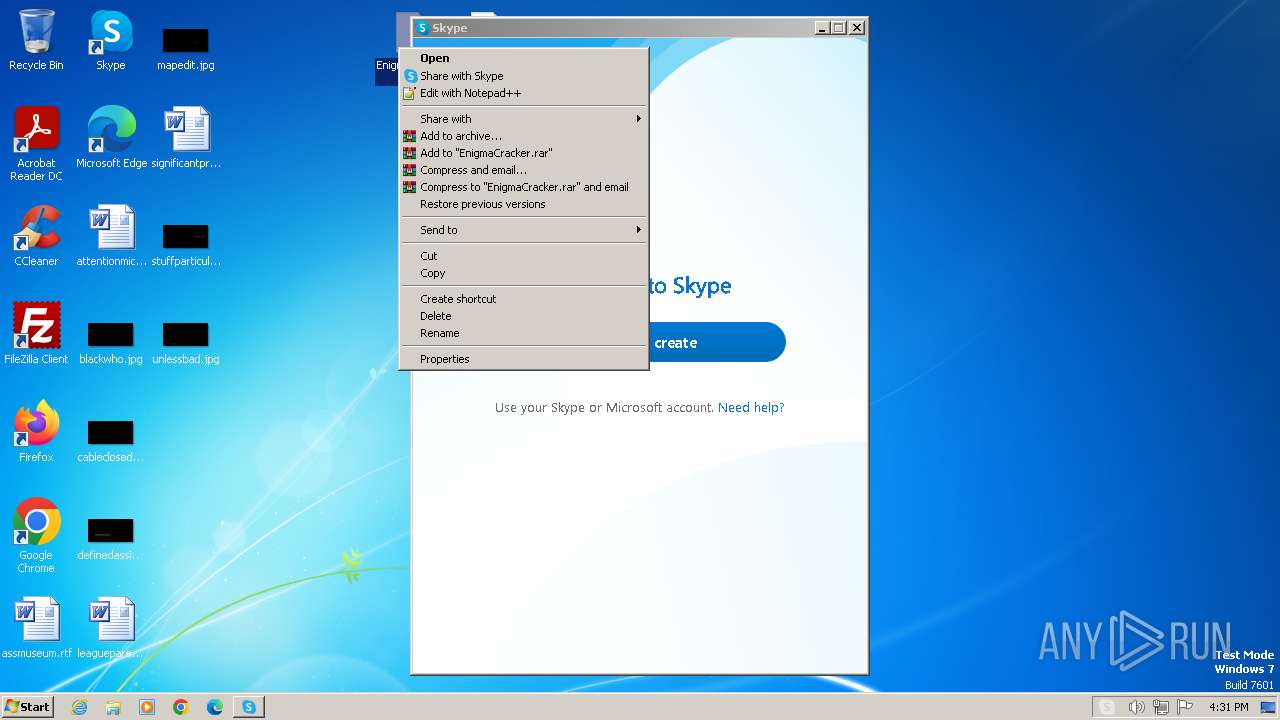Close the Skype window
This screenshot has width=1280, height=720.
(856, 28)
